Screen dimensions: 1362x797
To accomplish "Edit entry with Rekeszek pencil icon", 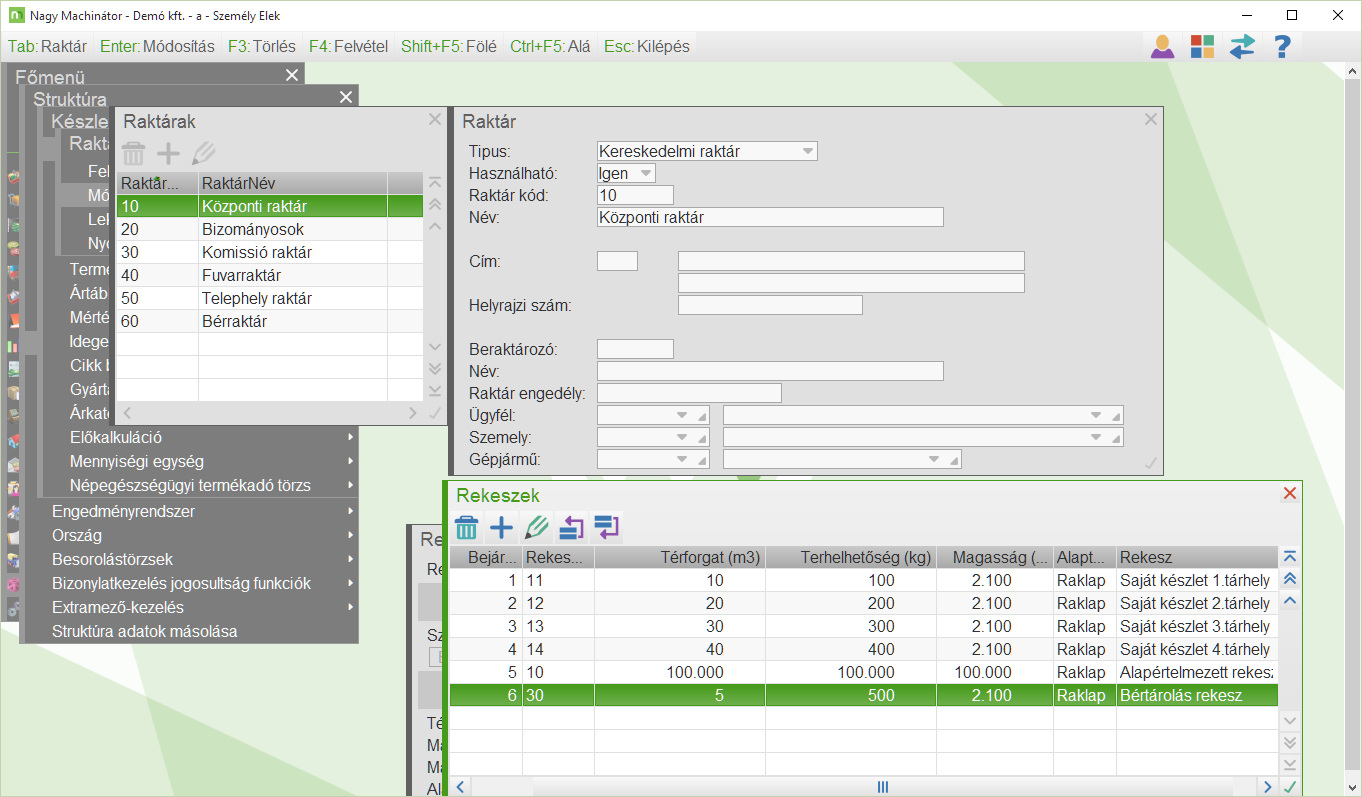I will [x=537, y=527].
